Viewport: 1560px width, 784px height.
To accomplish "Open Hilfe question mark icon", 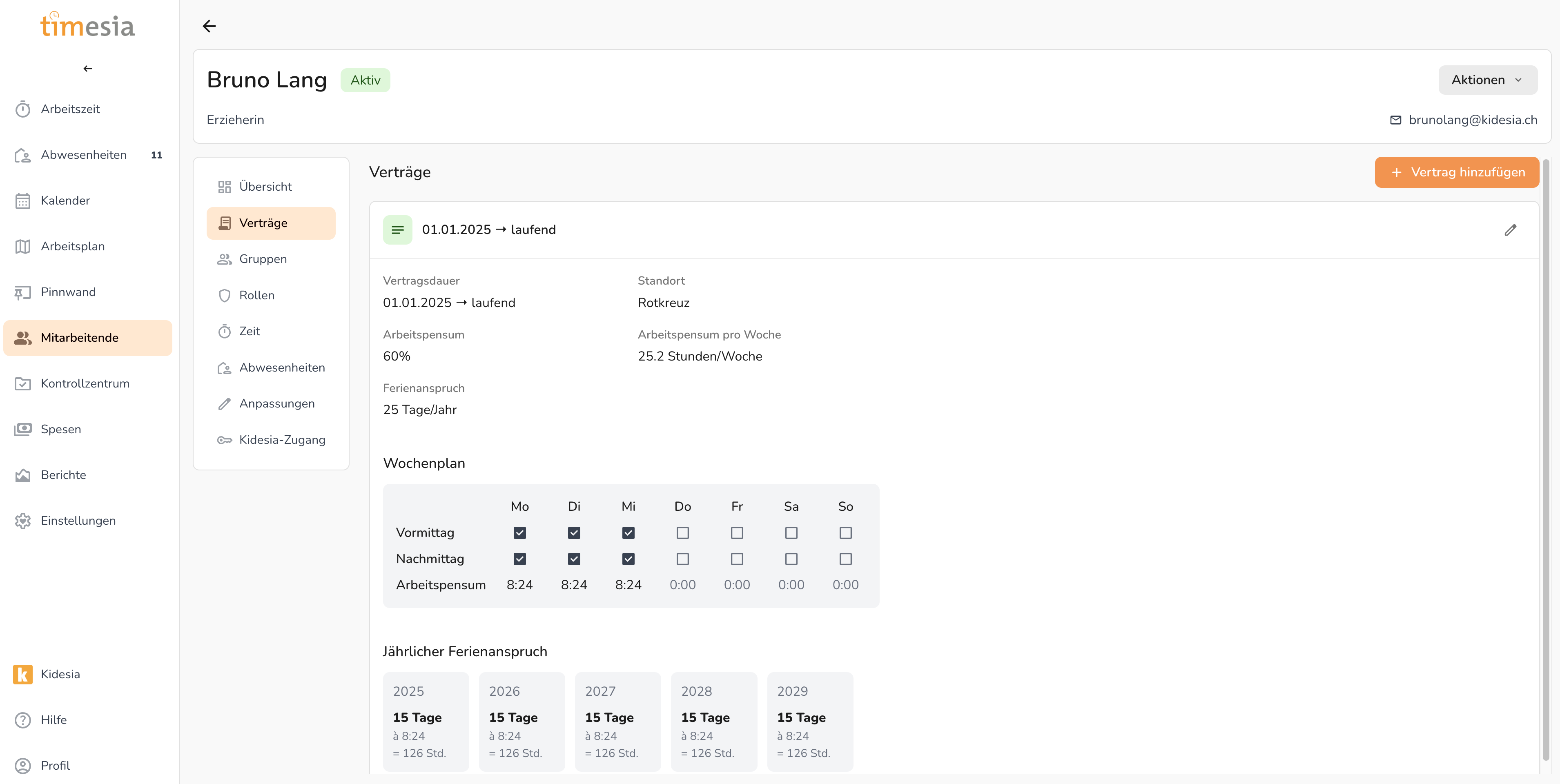I will (22, 720).
